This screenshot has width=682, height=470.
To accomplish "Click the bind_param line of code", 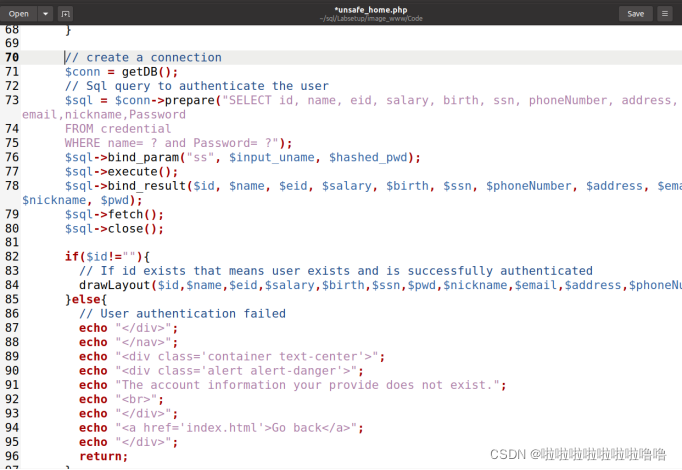I will point(242,157).
